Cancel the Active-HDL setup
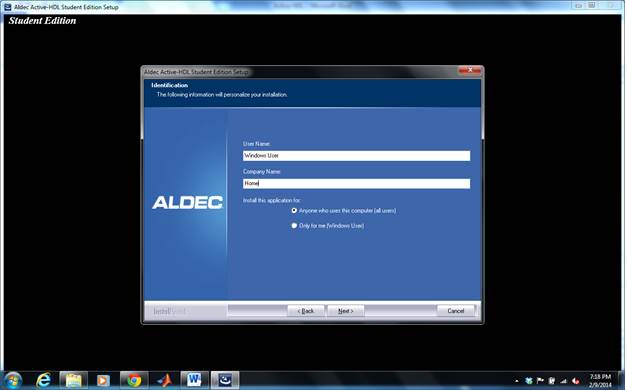625x390 pixels. [456, 311]
